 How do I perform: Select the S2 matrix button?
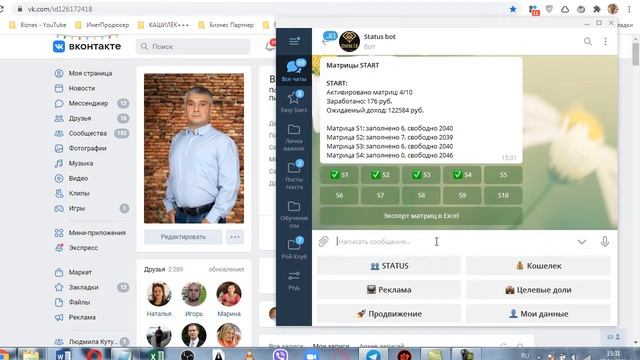coord(380,175)
